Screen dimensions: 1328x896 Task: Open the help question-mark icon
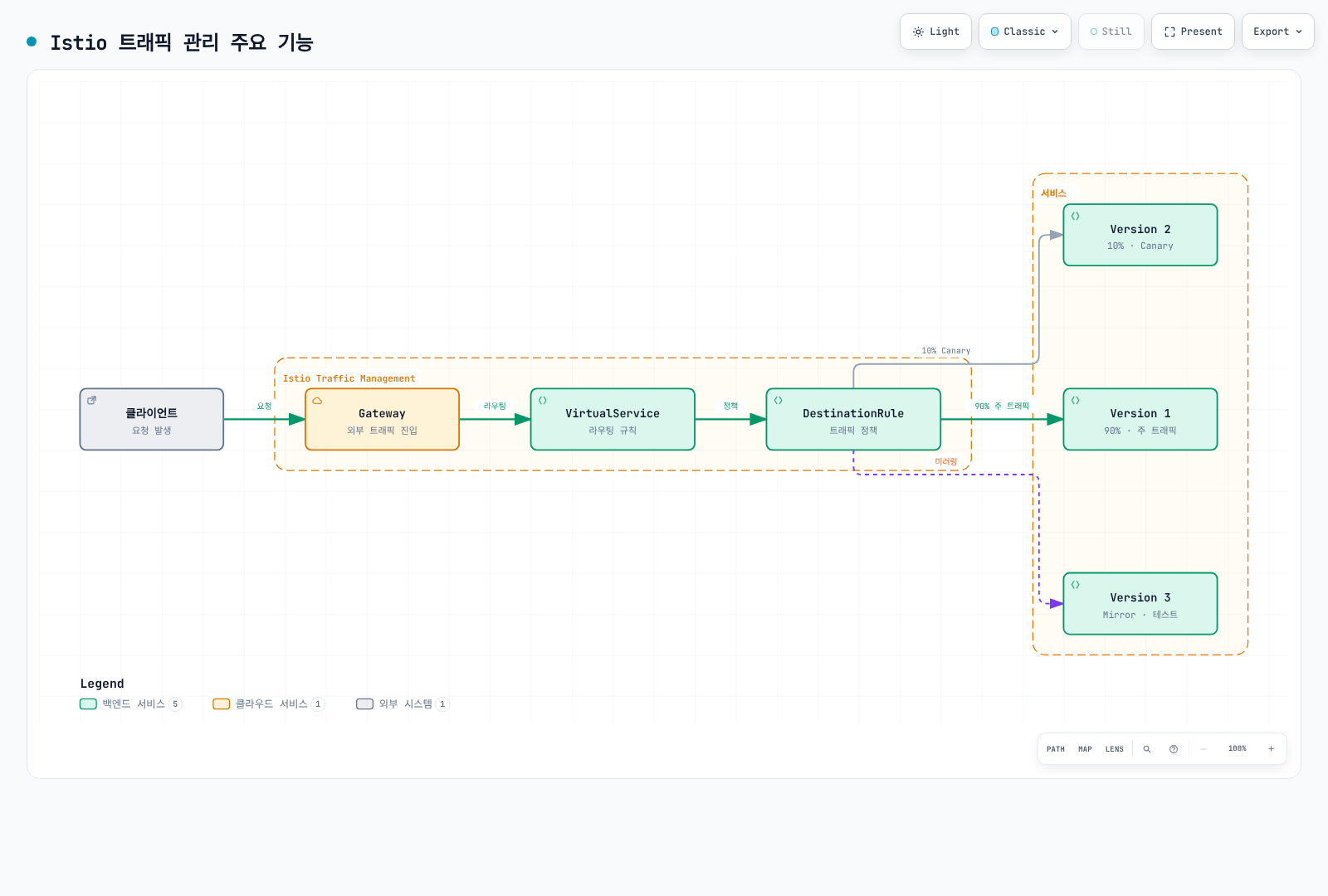[1174, 749]
